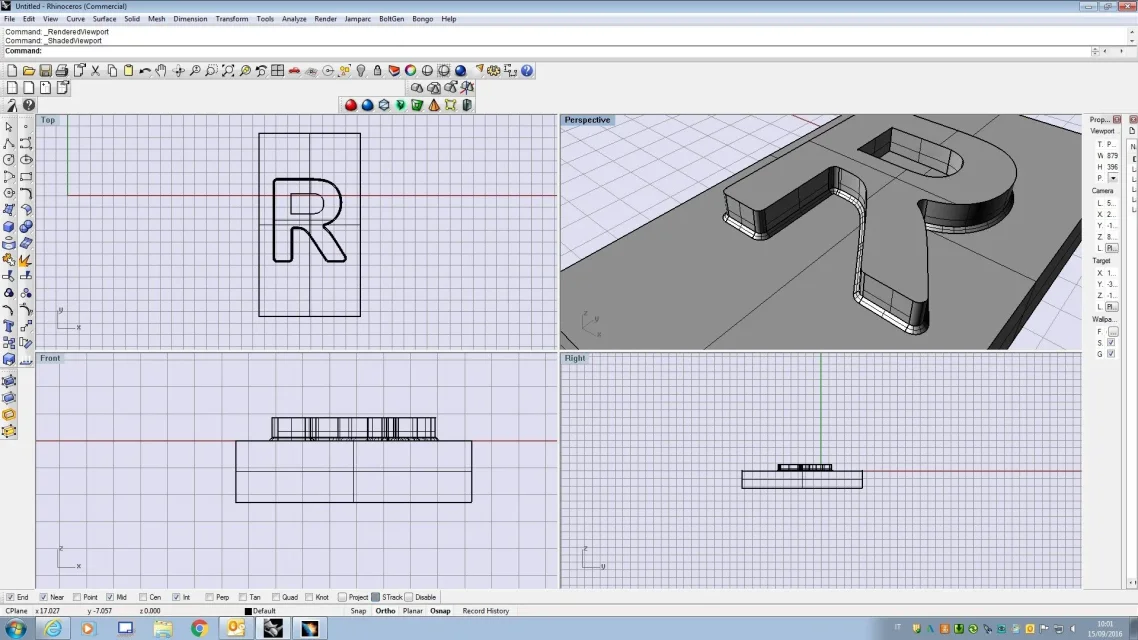
Task: Click the orange cone icon
Action: coord(434,105)
